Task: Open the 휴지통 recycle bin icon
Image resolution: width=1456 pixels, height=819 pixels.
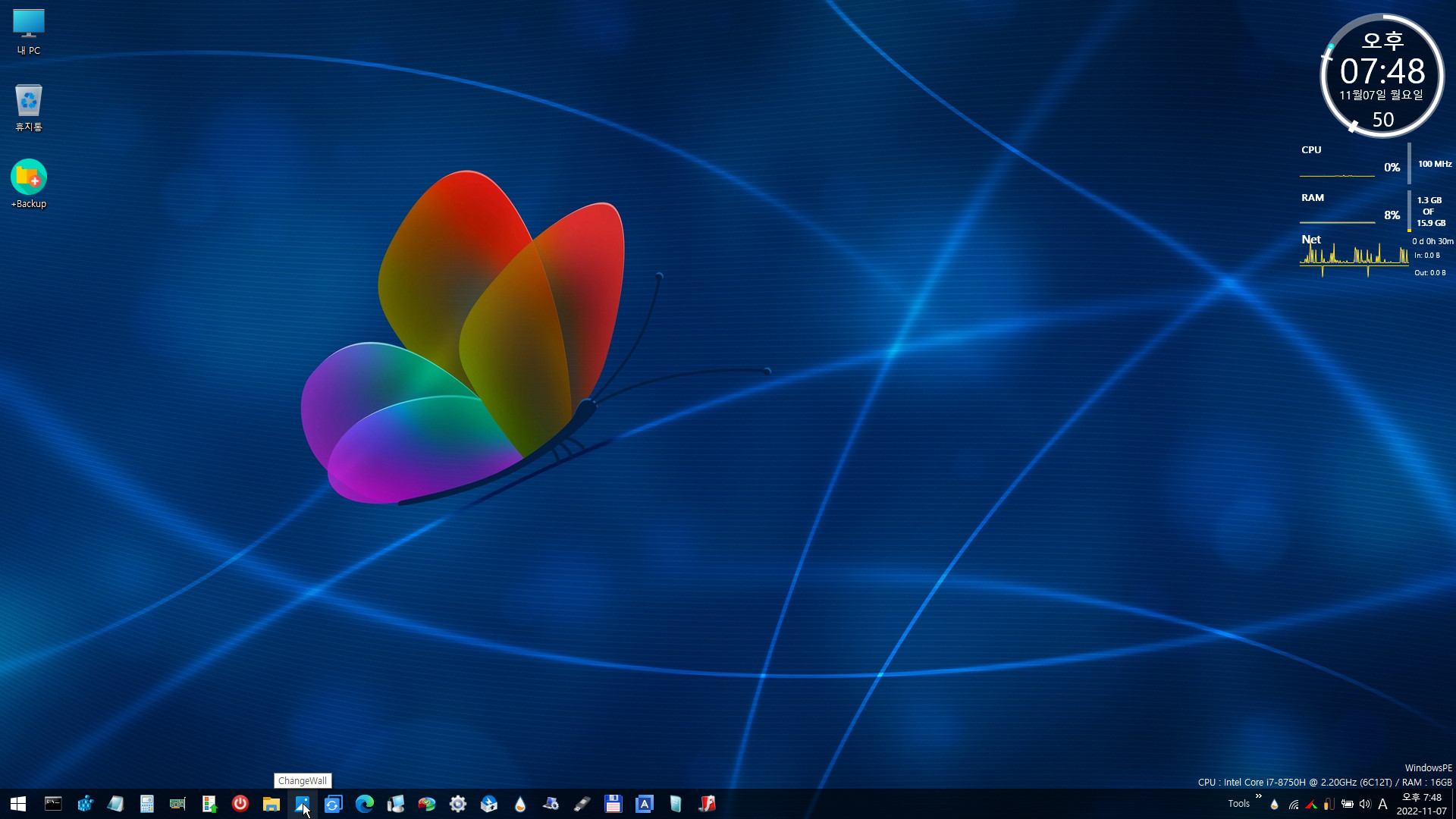Action: [29, 108]
